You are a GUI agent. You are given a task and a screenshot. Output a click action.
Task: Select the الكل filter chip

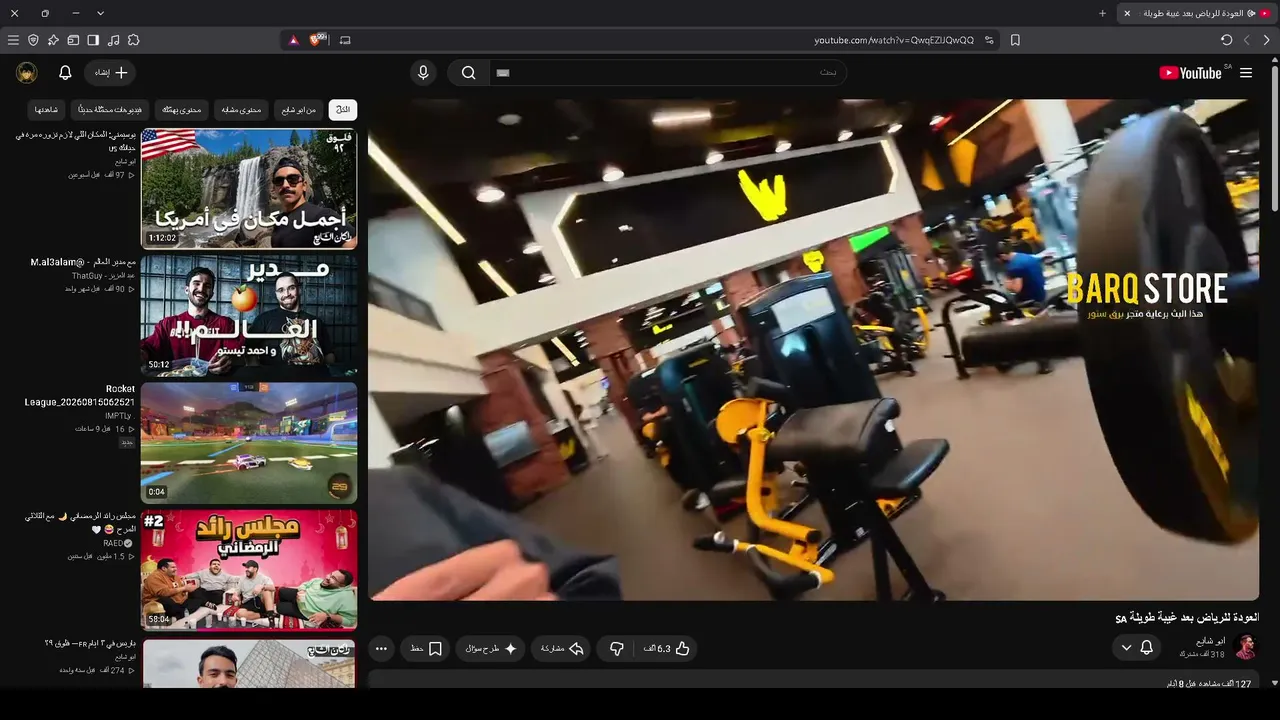(343, 110)
